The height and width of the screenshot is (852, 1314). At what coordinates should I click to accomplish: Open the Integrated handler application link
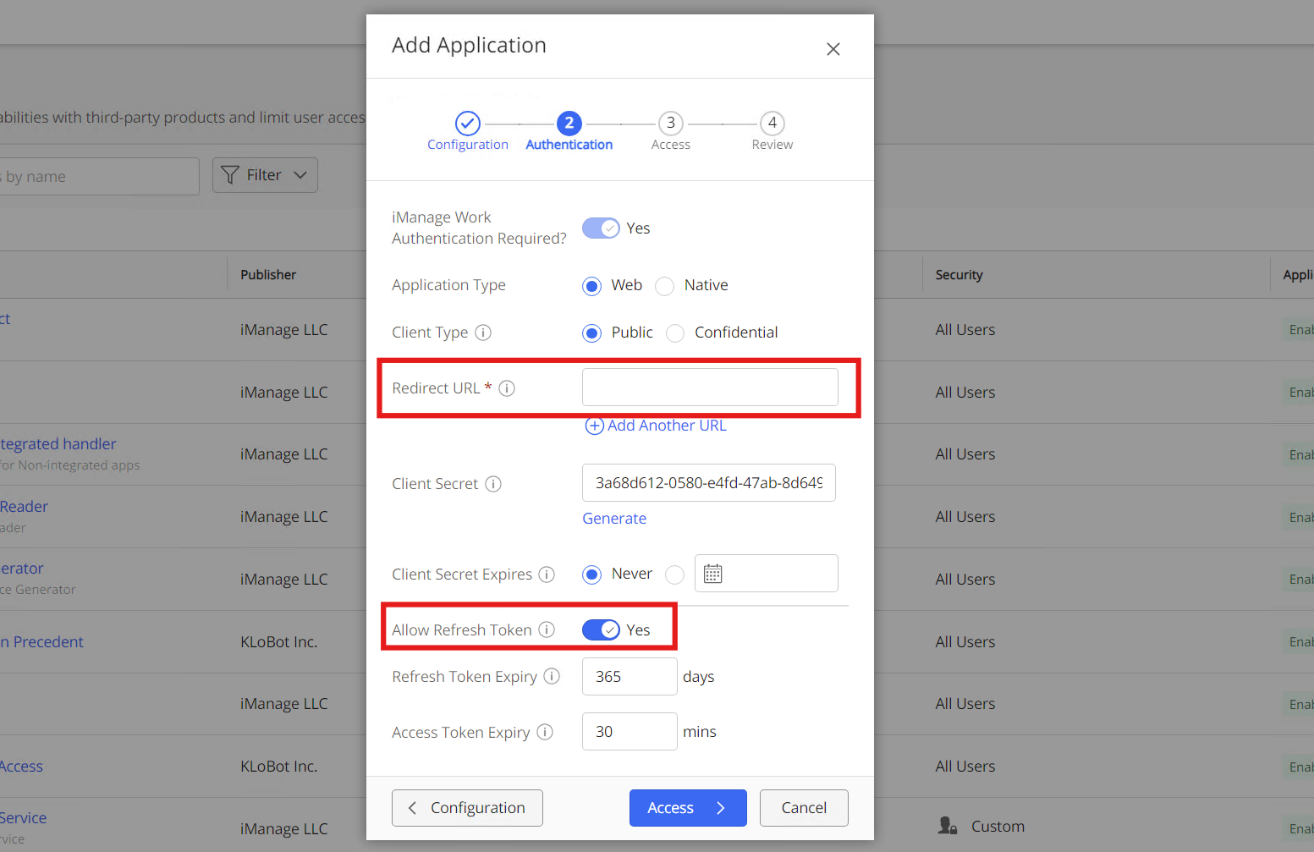point(58,444)
